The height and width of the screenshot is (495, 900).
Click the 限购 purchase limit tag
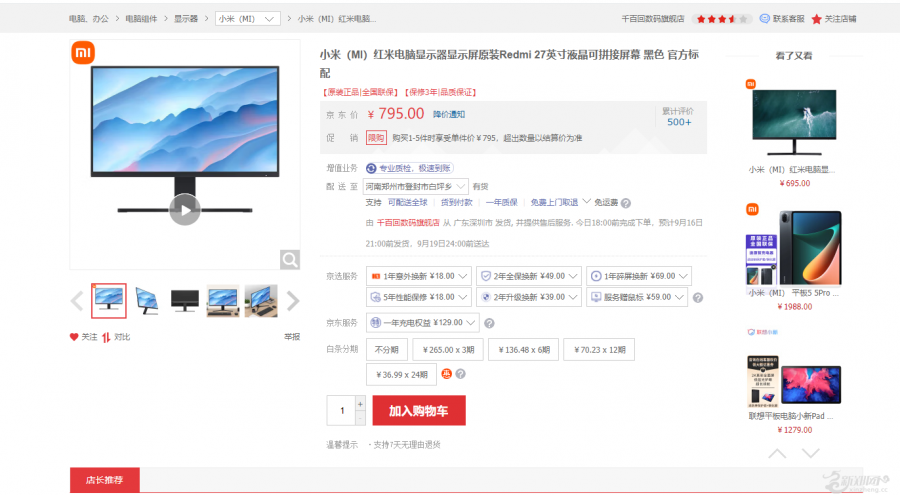[376, 138]
